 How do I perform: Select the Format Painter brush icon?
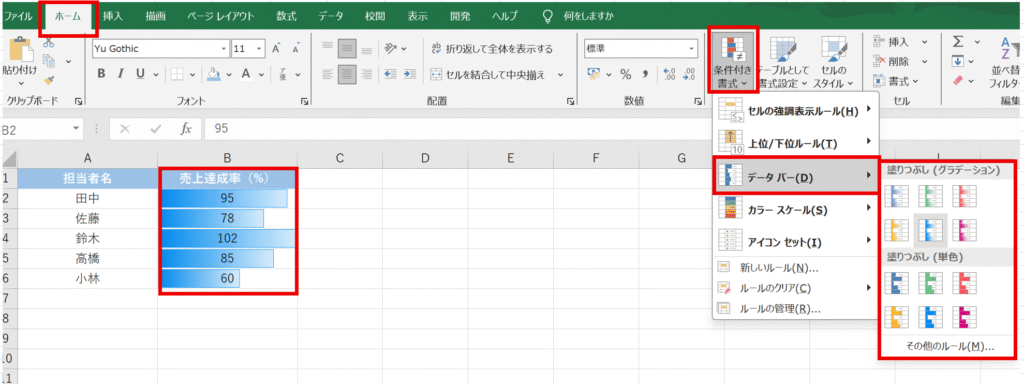point(48,80)
